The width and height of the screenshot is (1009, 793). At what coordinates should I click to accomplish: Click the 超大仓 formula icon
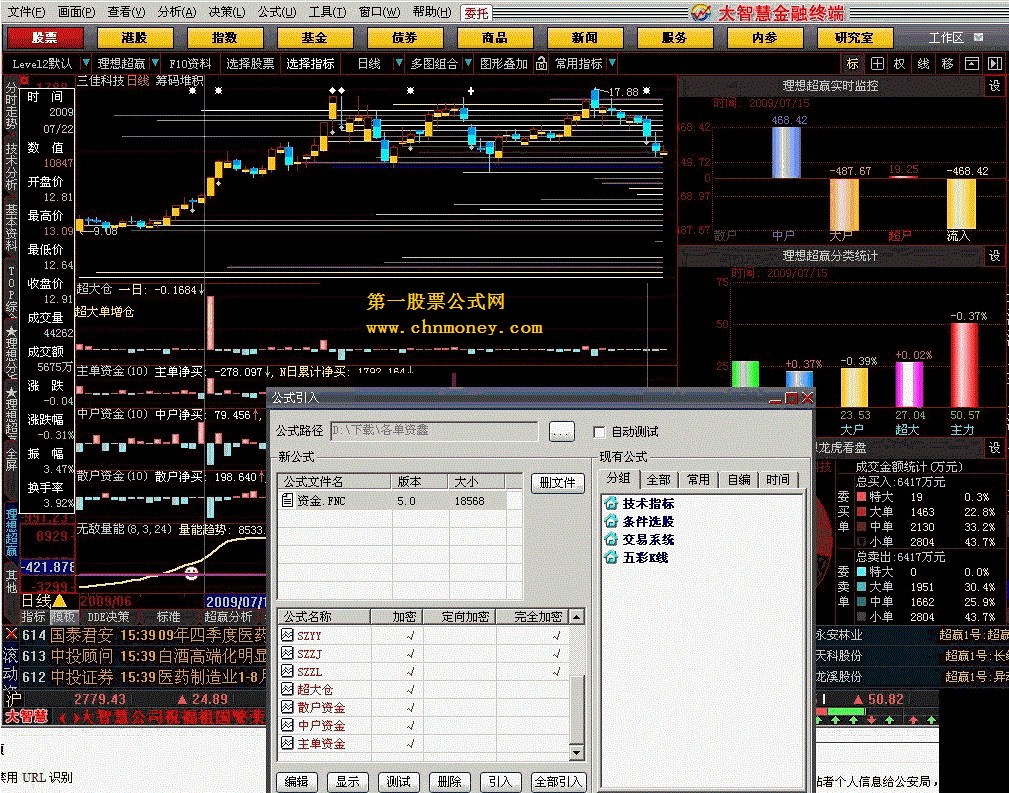click(x=288, y=689)
